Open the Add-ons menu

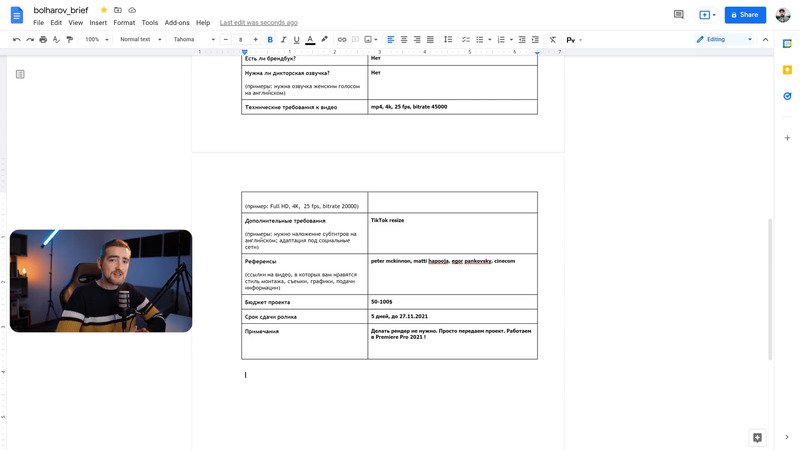(x=177, y=22)
